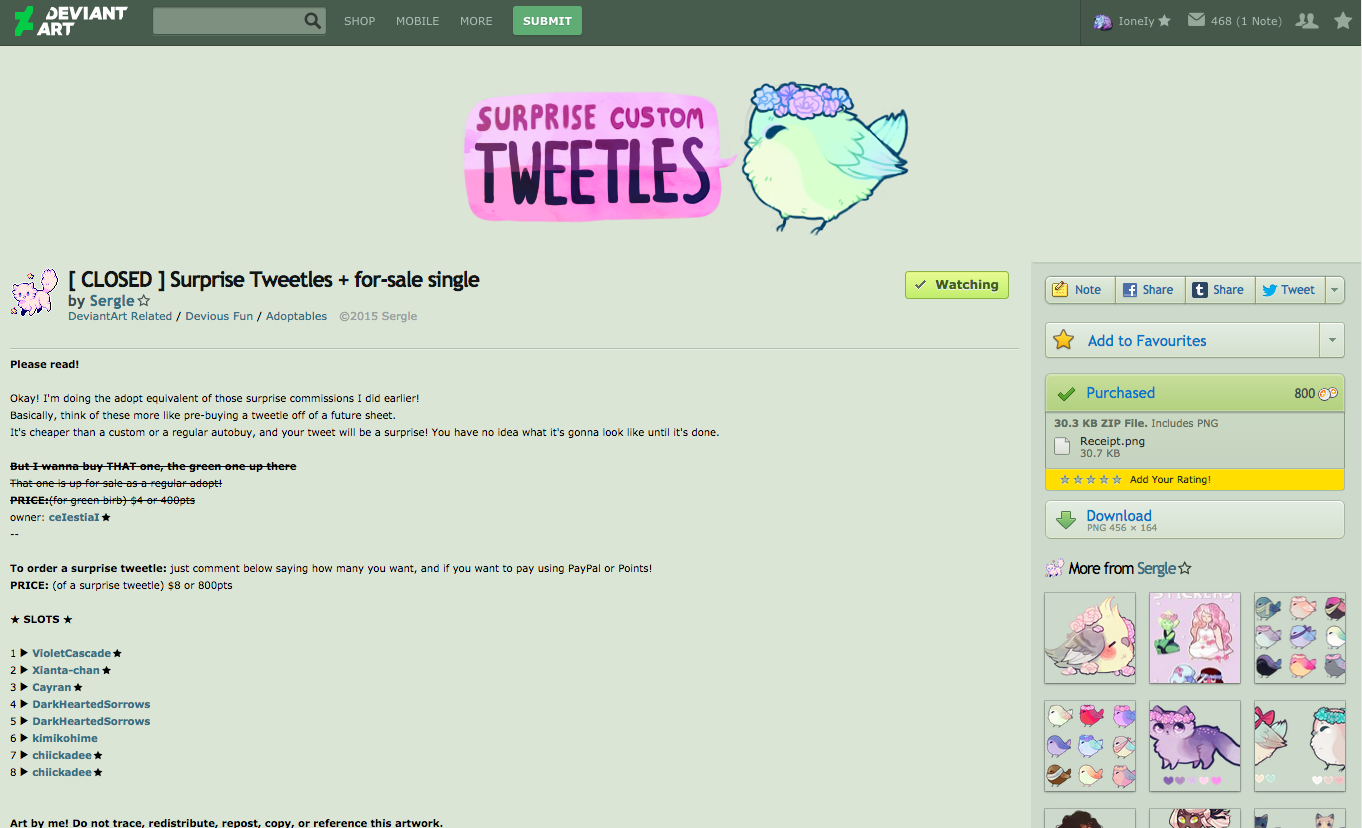The width and height of the screenshot is (1362, 828).
Task: Click the header star icon
Action: (x=1343, y=20)
